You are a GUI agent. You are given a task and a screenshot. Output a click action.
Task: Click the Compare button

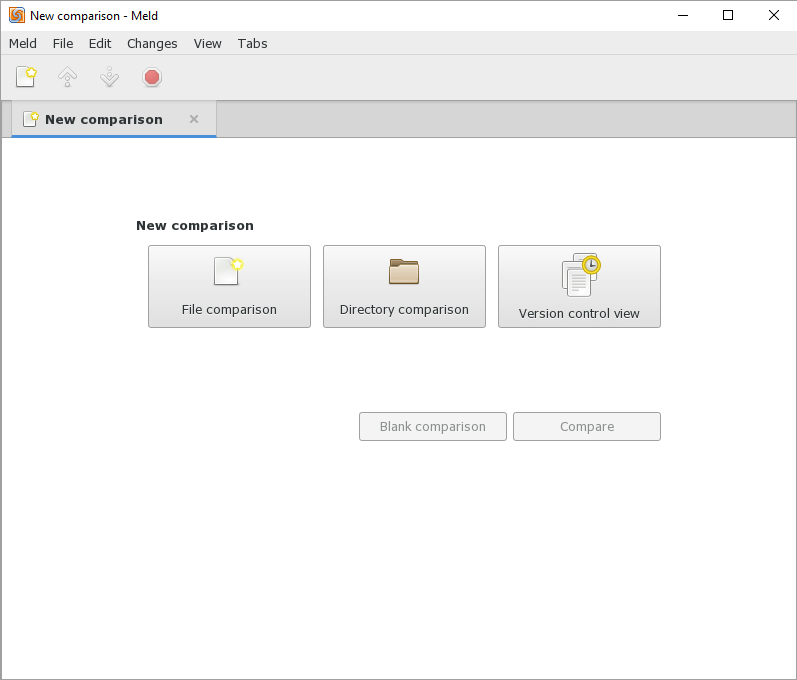(587, 426)
